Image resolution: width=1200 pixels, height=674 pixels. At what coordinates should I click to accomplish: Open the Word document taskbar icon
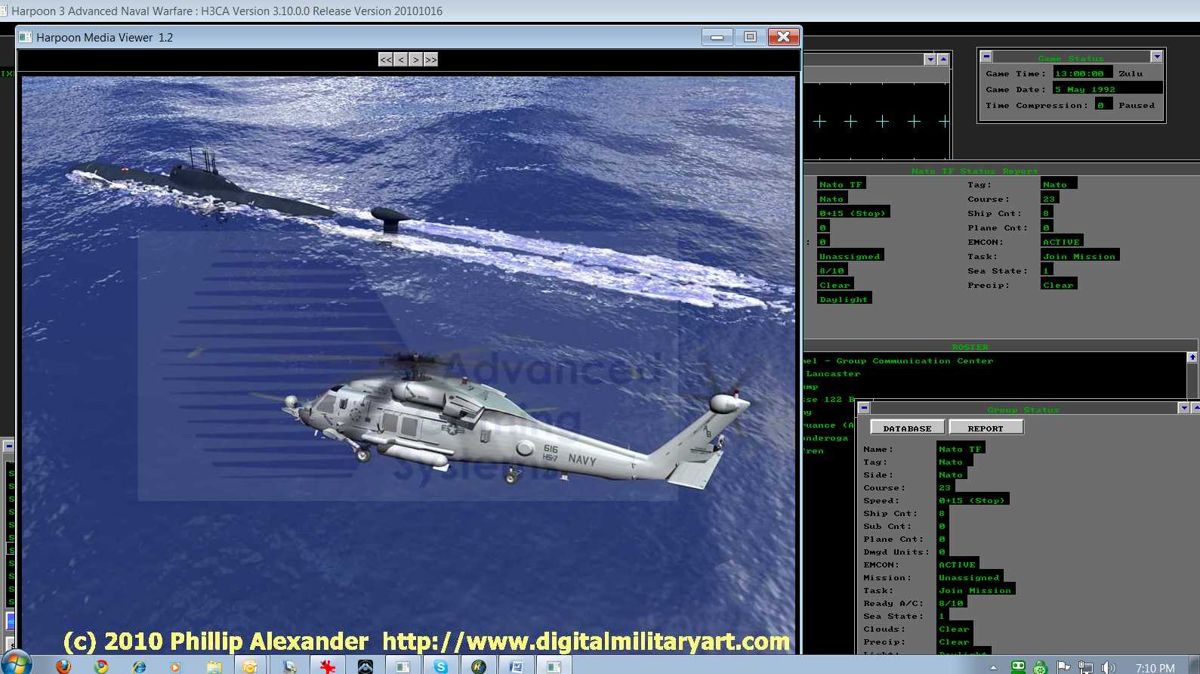click(517, 665)
